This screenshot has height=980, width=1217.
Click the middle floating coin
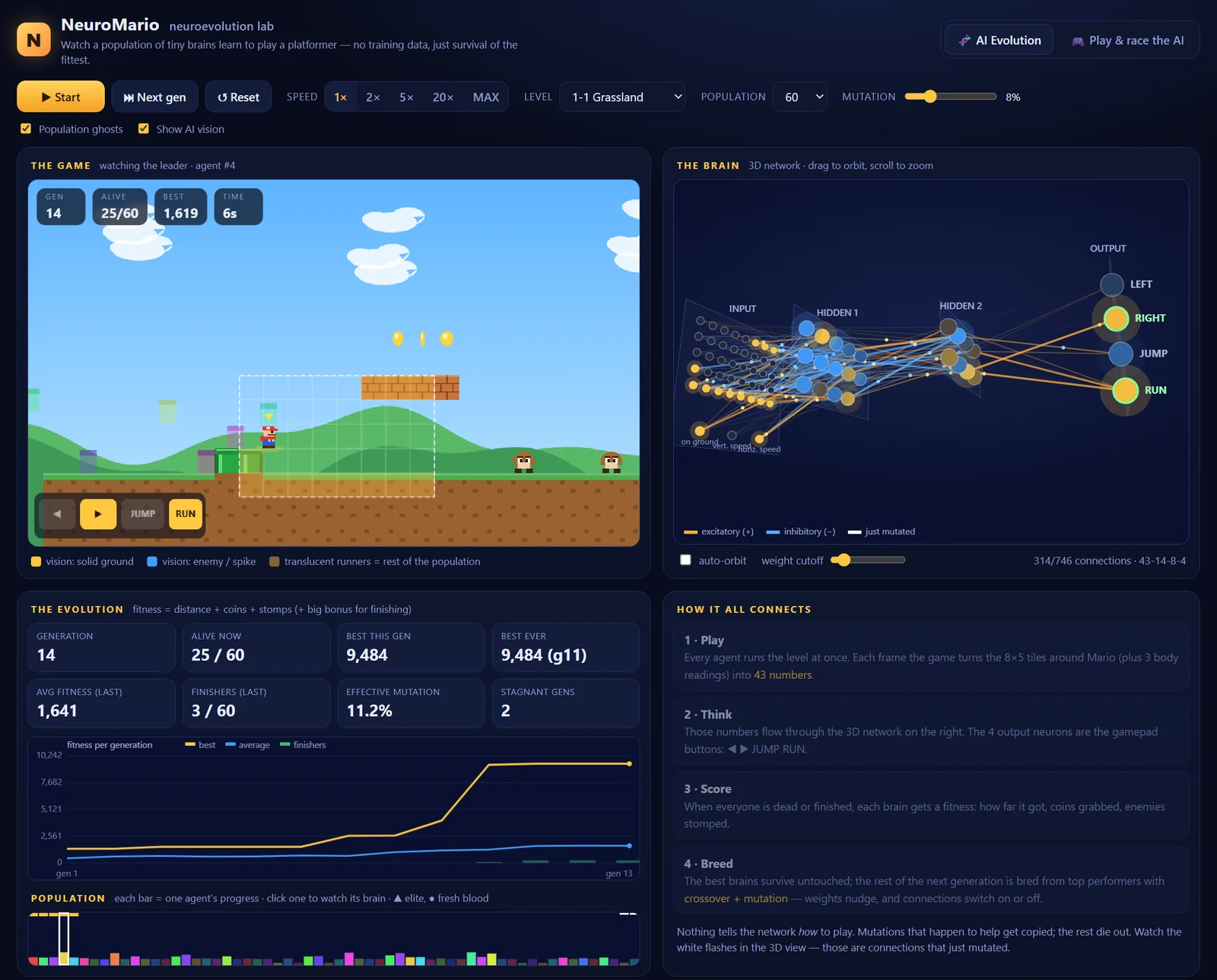point(422,338)
